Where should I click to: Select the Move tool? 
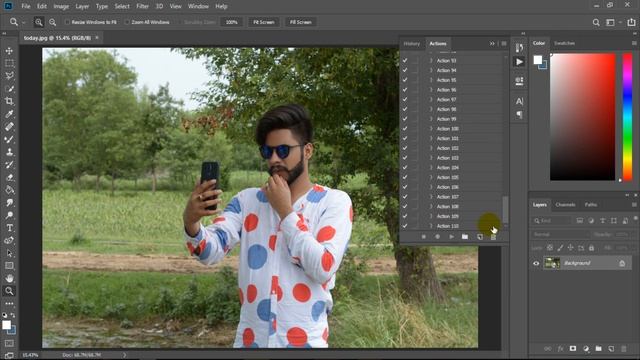tap(9, 51)
